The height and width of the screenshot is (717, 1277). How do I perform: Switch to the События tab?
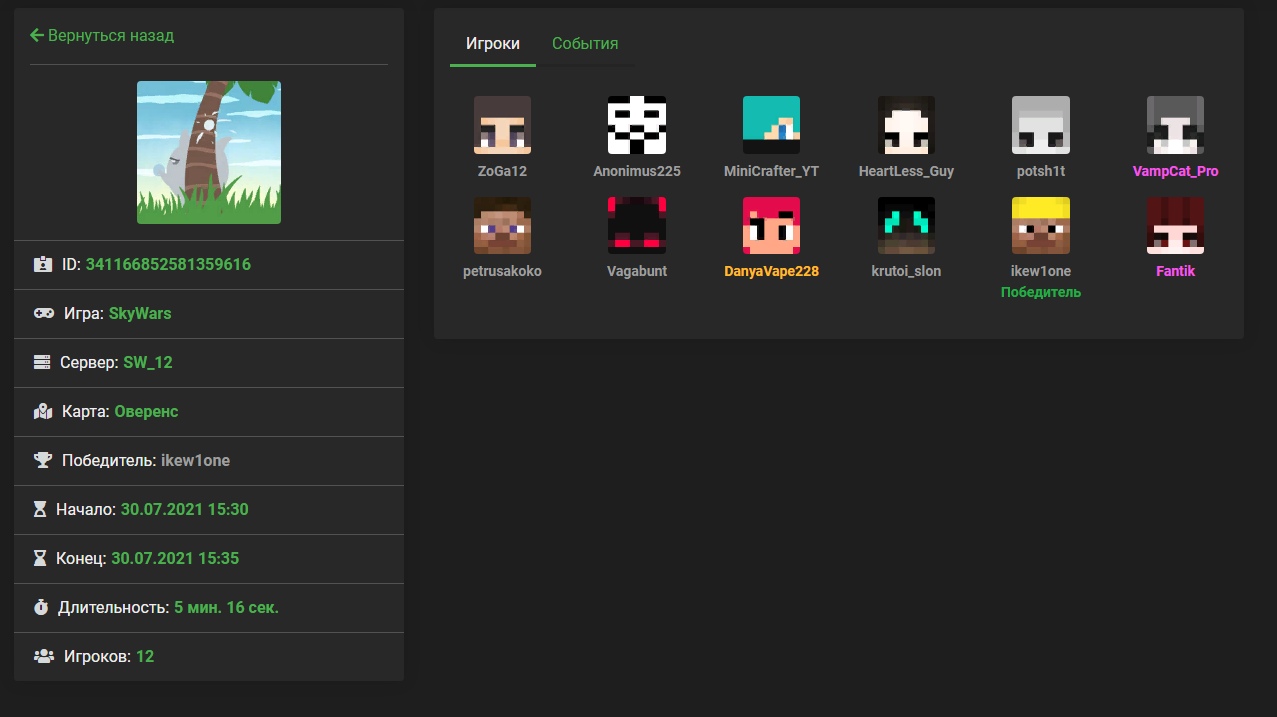pos(585,44)
